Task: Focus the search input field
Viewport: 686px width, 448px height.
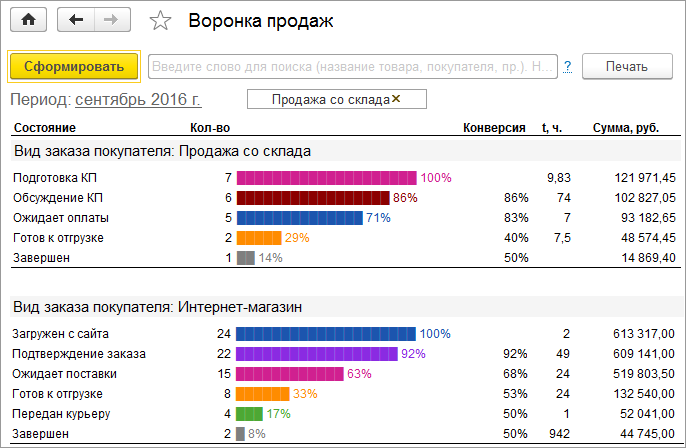Action: click(350, 67)
